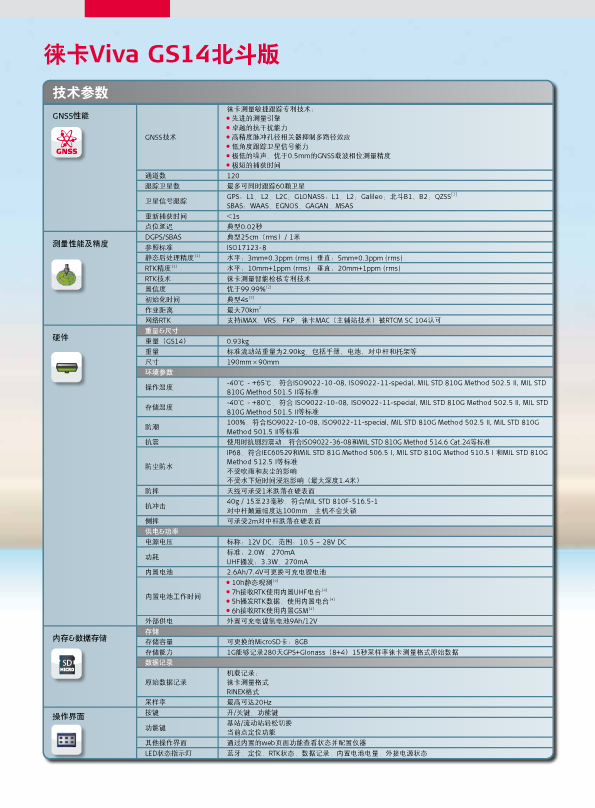
Task: Click the value 典型0.02秒
Action: [244, 226]
